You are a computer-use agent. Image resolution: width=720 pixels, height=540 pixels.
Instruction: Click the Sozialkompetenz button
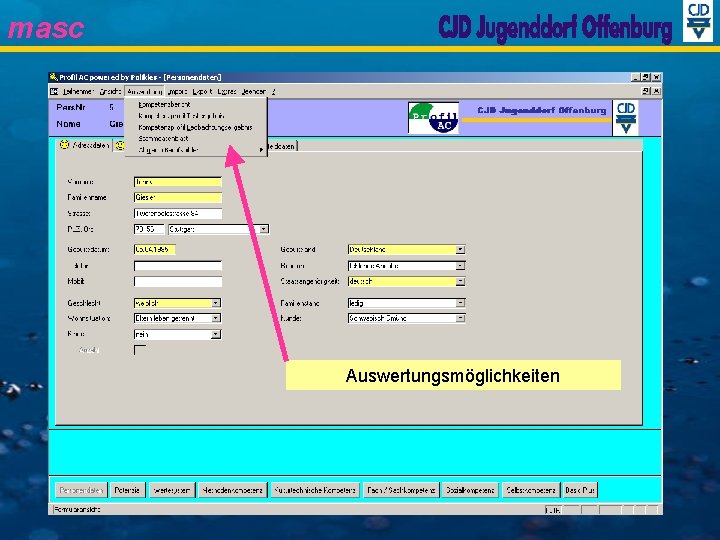(x=471, y=490)
